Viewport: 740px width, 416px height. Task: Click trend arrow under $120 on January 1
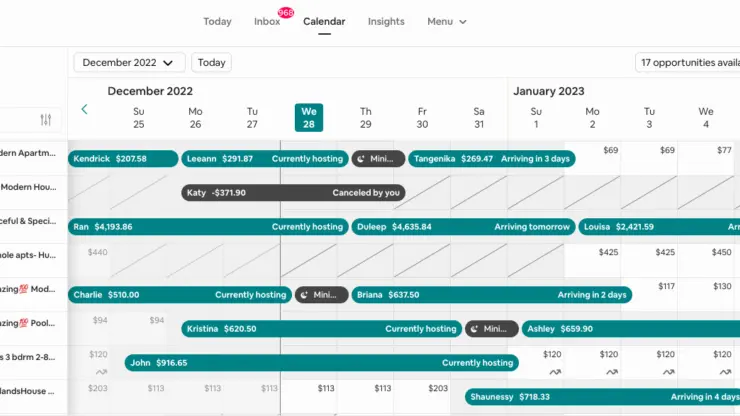coord(555,372)
